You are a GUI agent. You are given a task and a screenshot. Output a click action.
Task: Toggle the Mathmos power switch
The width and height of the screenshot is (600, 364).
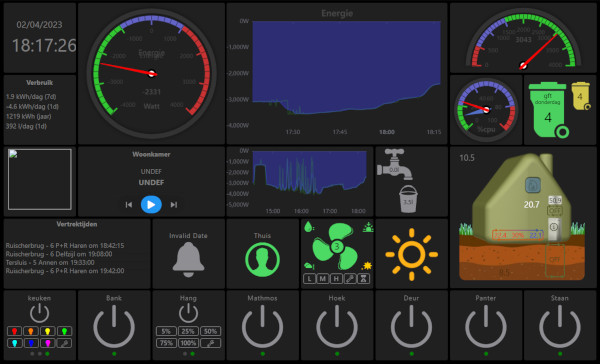pyautogui.click(x=262, y=327)
